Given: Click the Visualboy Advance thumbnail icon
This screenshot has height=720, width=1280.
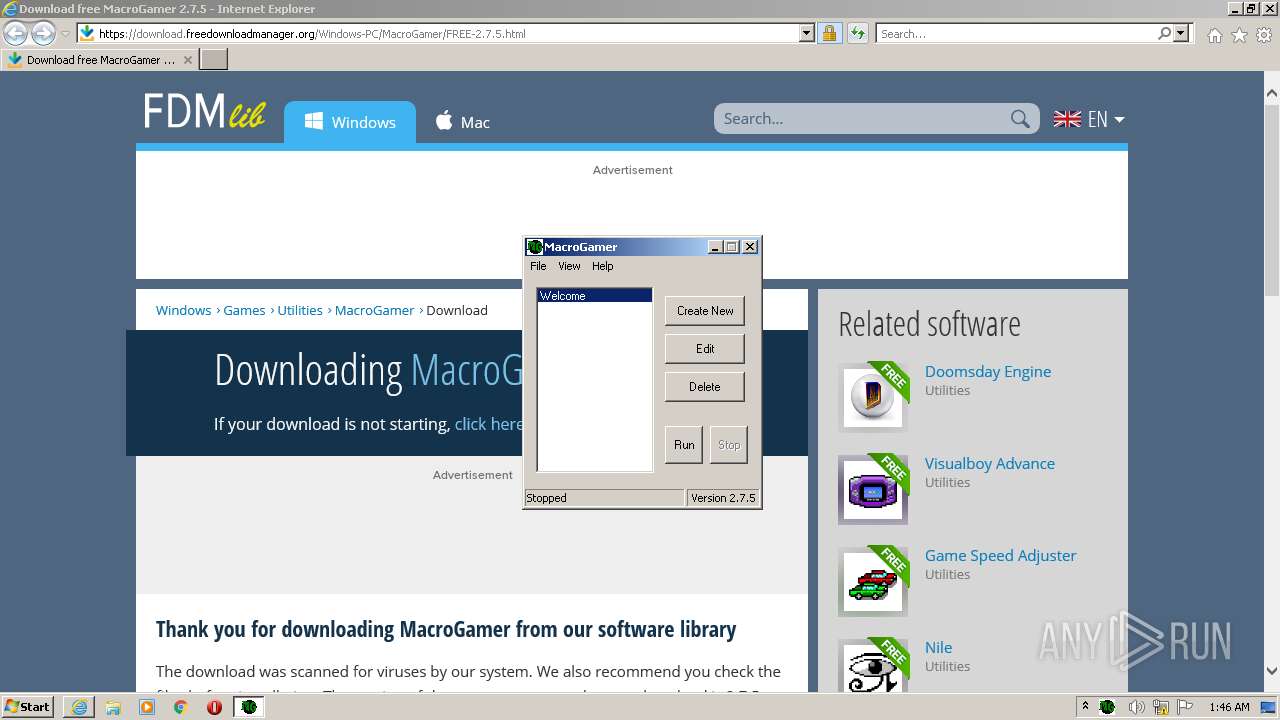Looking at the screenshot, I should 873,489.
